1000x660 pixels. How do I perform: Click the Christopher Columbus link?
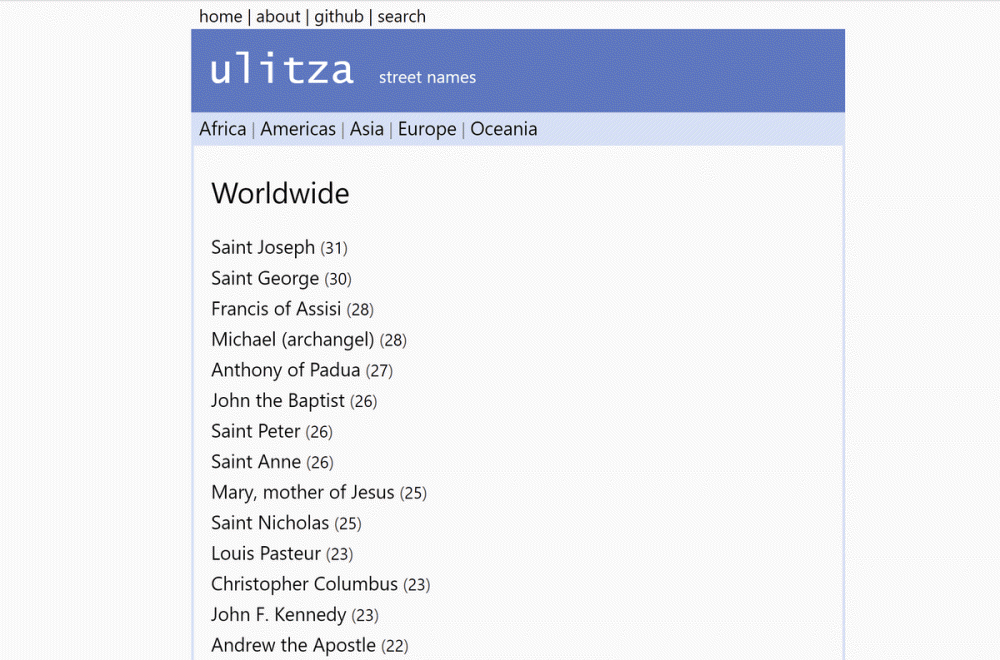click(304, 584)
